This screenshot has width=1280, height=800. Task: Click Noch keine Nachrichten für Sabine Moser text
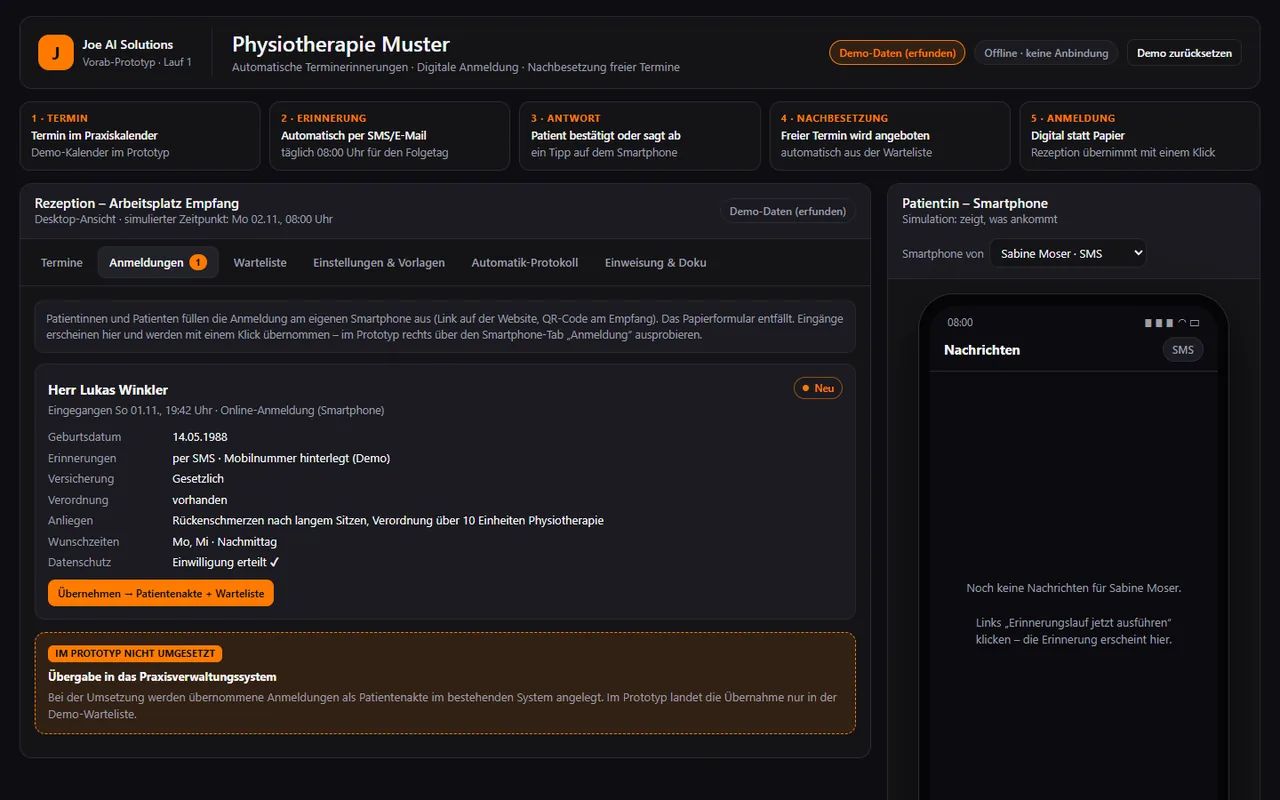click(x=1074, y=588)
